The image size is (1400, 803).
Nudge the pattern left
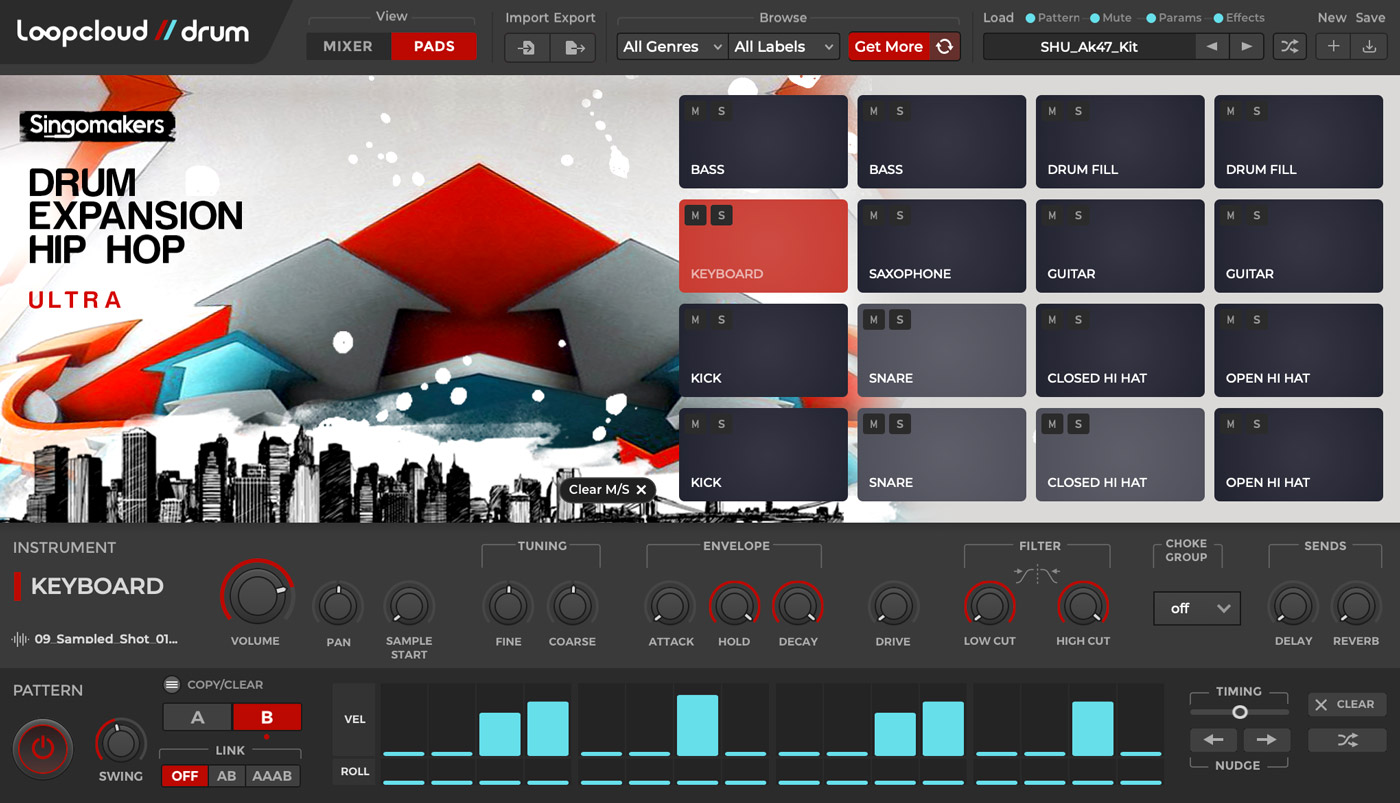(x=1213, y=740)
